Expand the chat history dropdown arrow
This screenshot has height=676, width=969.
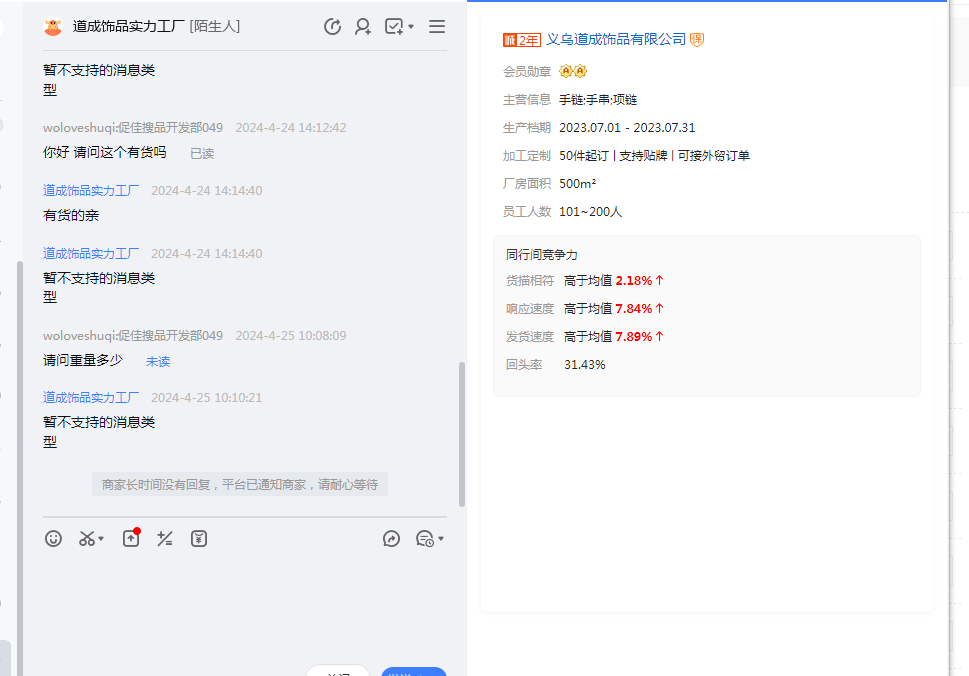[441, 540]
